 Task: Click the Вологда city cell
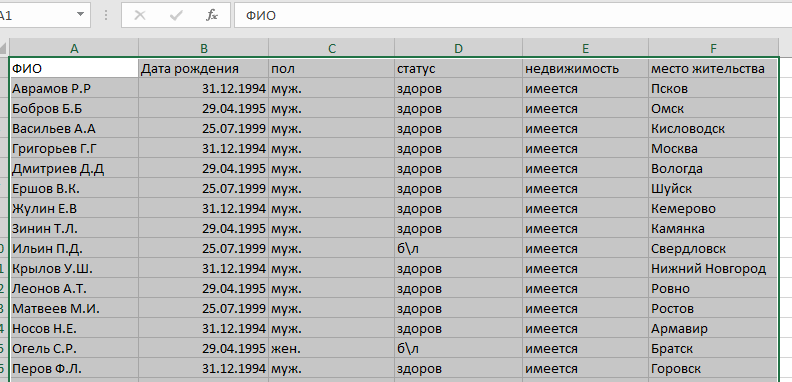pos(713,168)
